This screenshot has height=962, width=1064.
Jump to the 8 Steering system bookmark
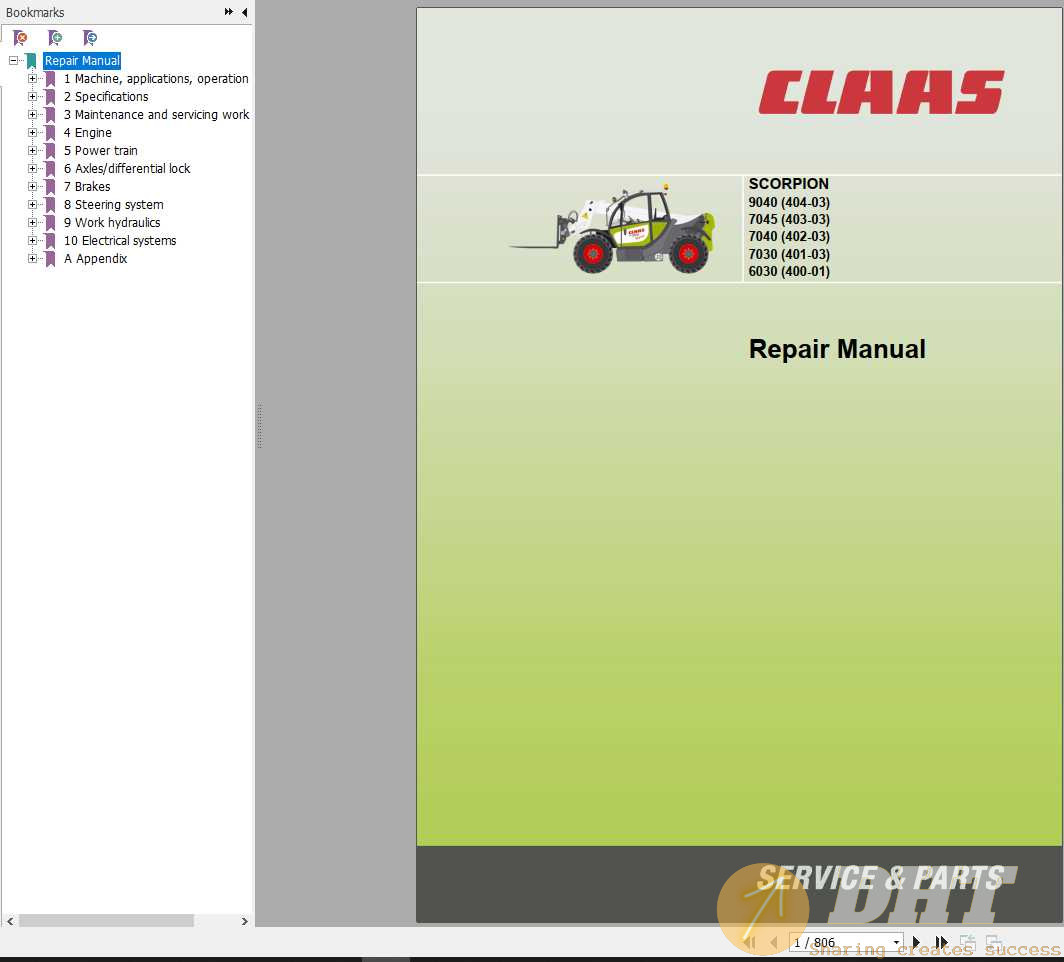click(x=113, y=204)
